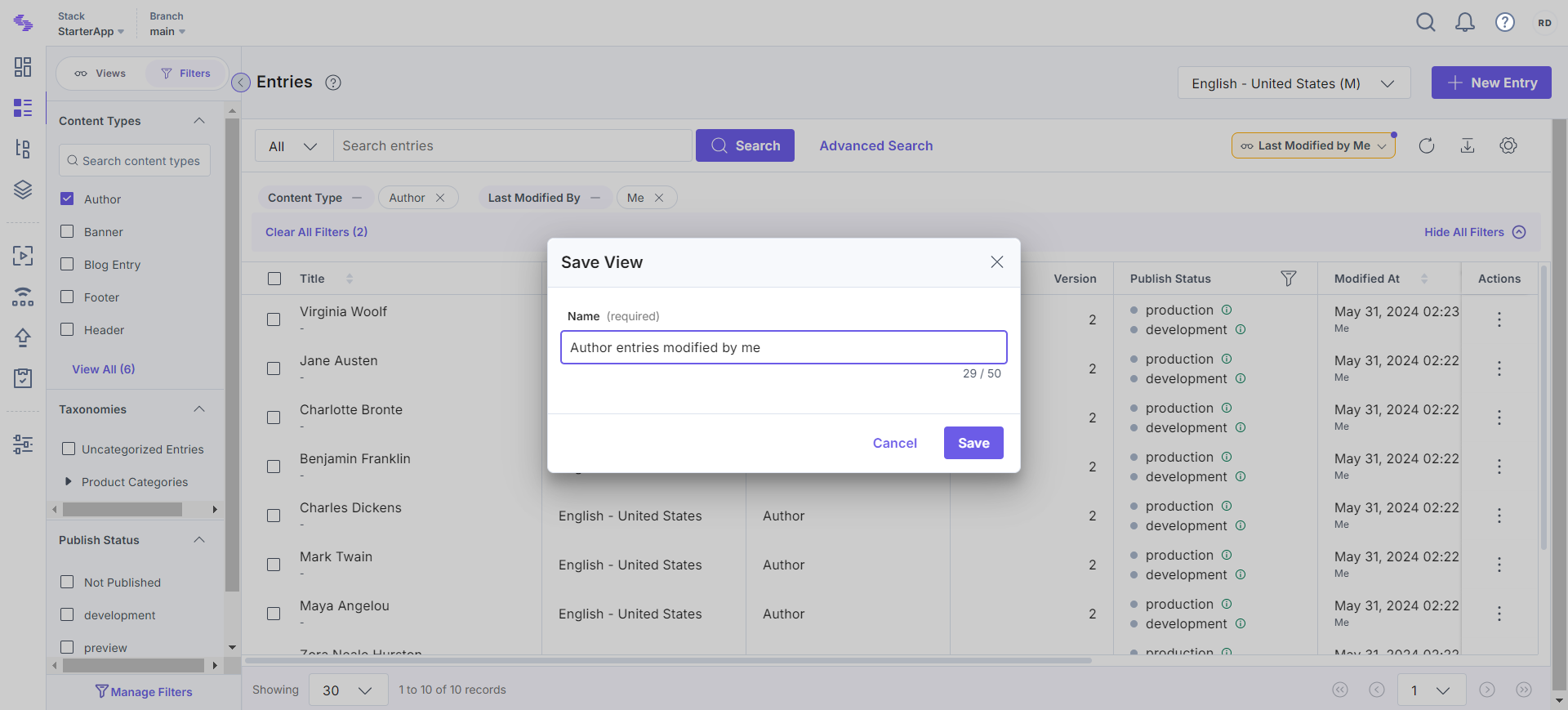Open the global search magnifier icon
1568x710 pixels.
(1426, 22)
